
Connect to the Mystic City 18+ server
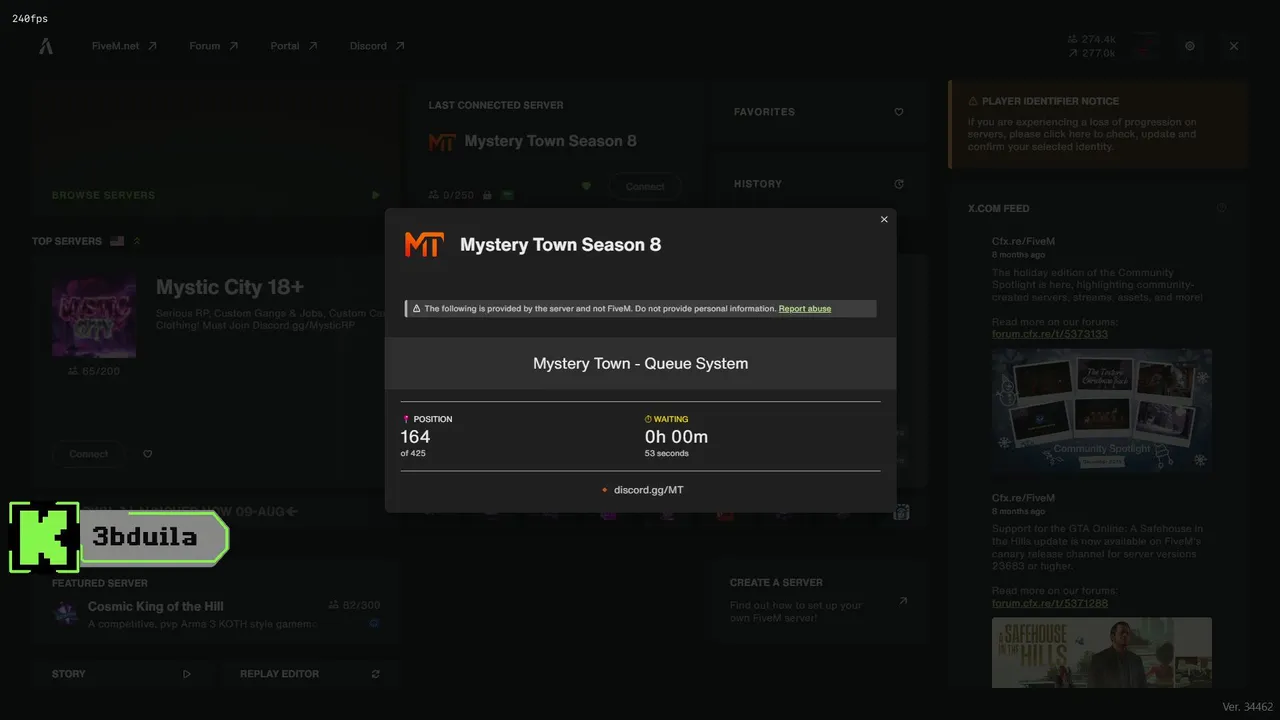[x=89, y=454]
